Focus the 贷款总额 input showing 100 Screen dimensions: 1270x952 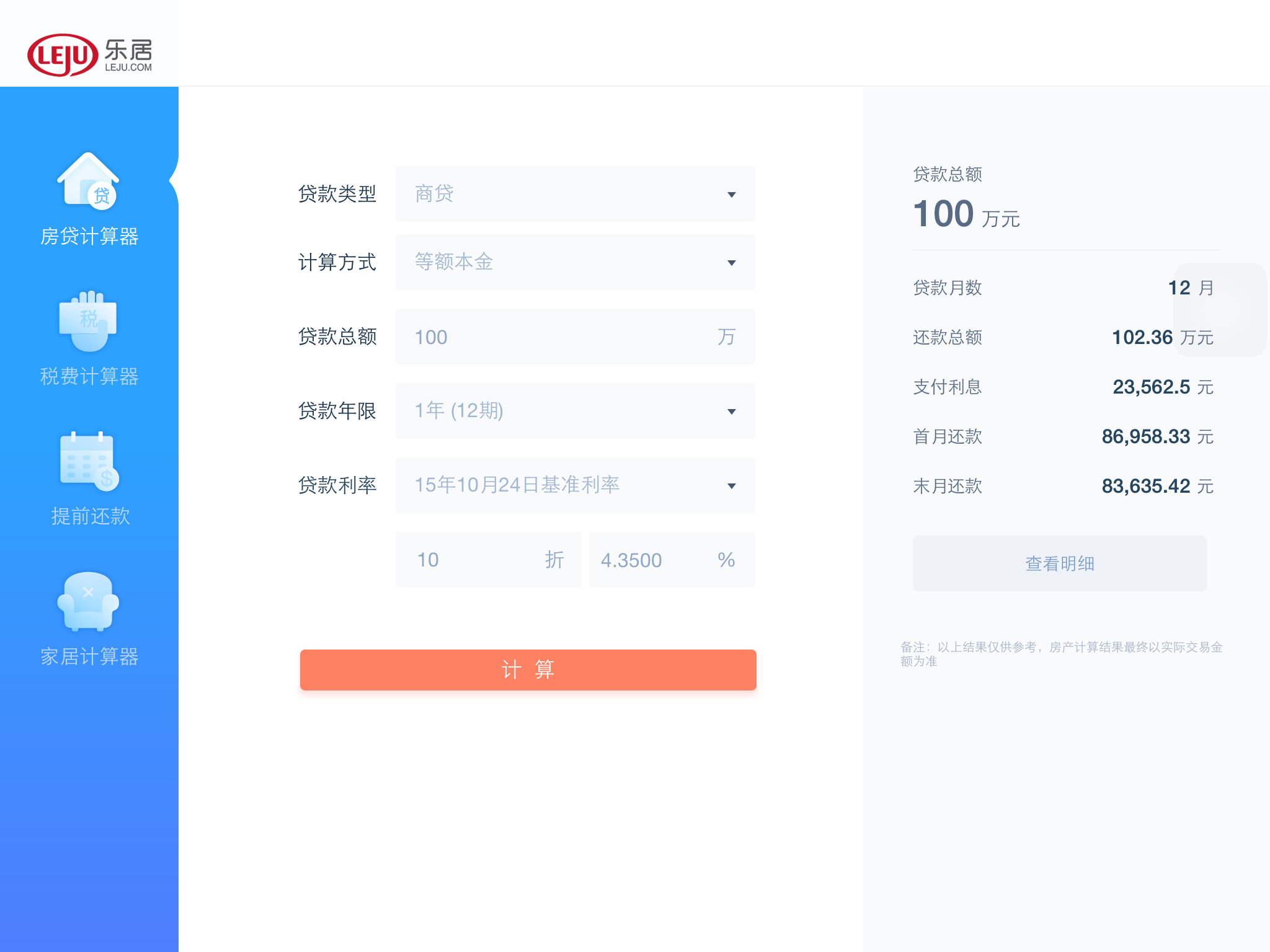(x=575, y=337)
